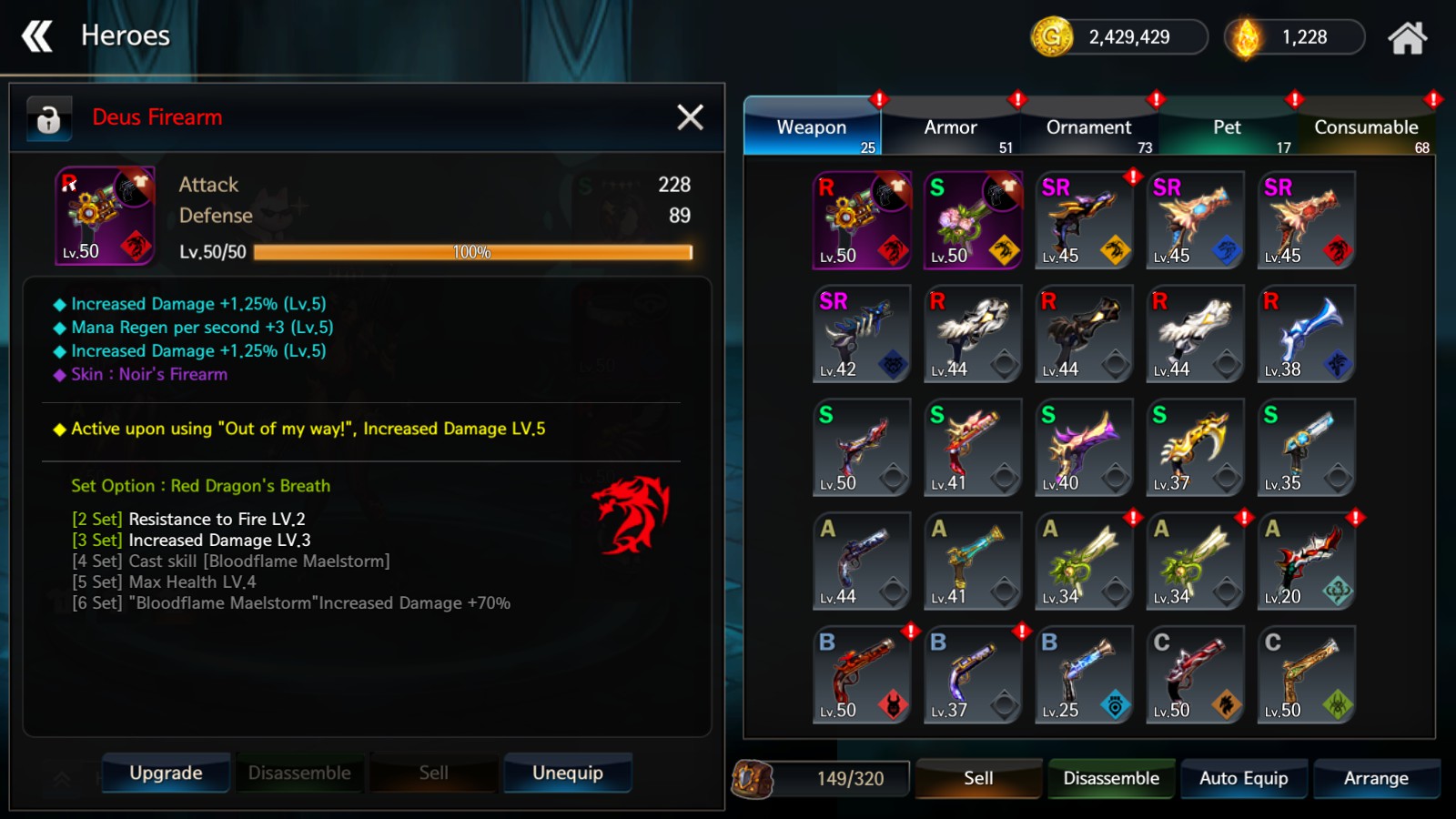Click the Upgrade button
The height and width of the screenshot is (819, 1456).
166,773
